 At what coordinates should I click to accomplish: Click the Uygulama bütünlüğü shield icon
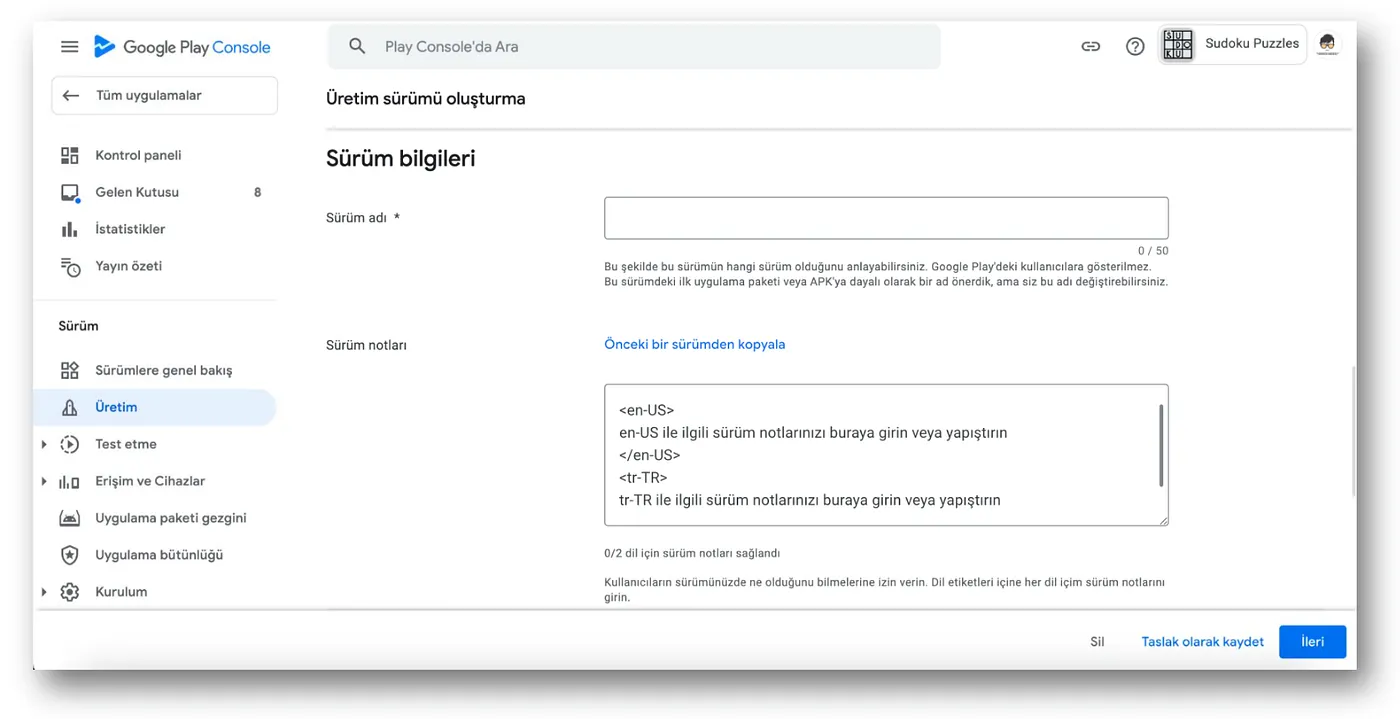point(70,555)
